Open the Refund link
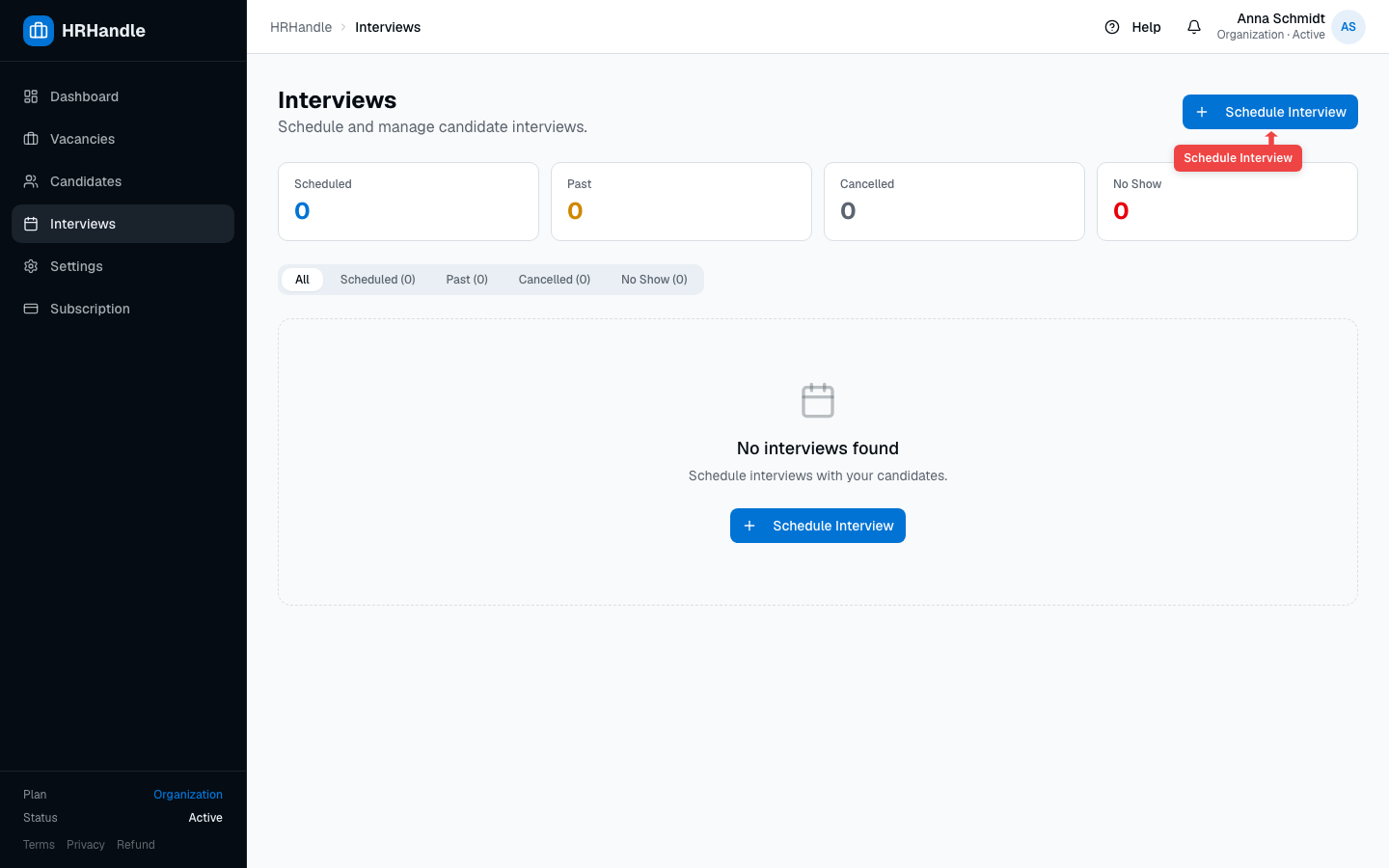The height and width of the screenshot is (868, 1389). [x=136, y=845]
